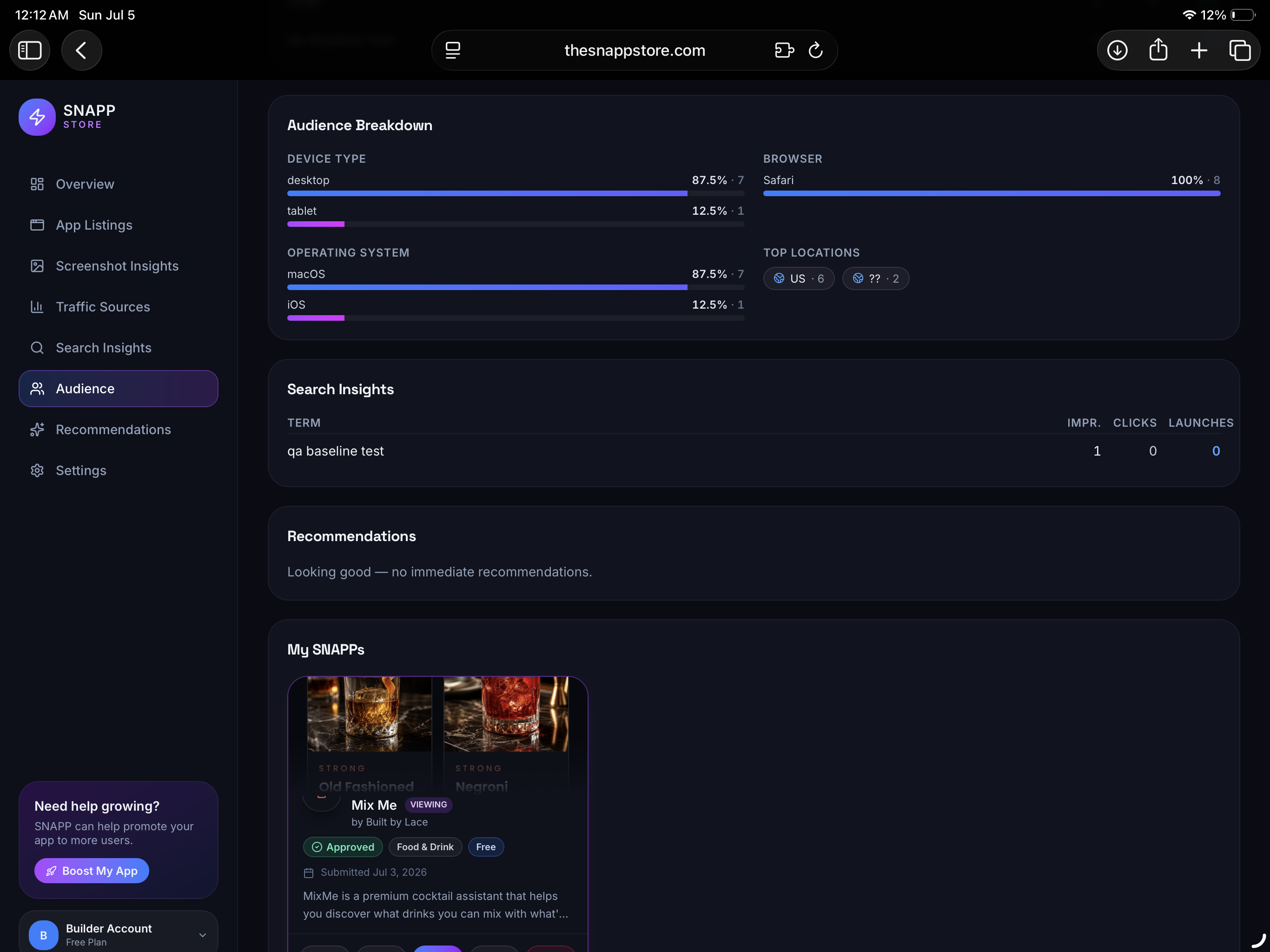
Task: Tap the Share icon in toolbar
Action: 1158,50
